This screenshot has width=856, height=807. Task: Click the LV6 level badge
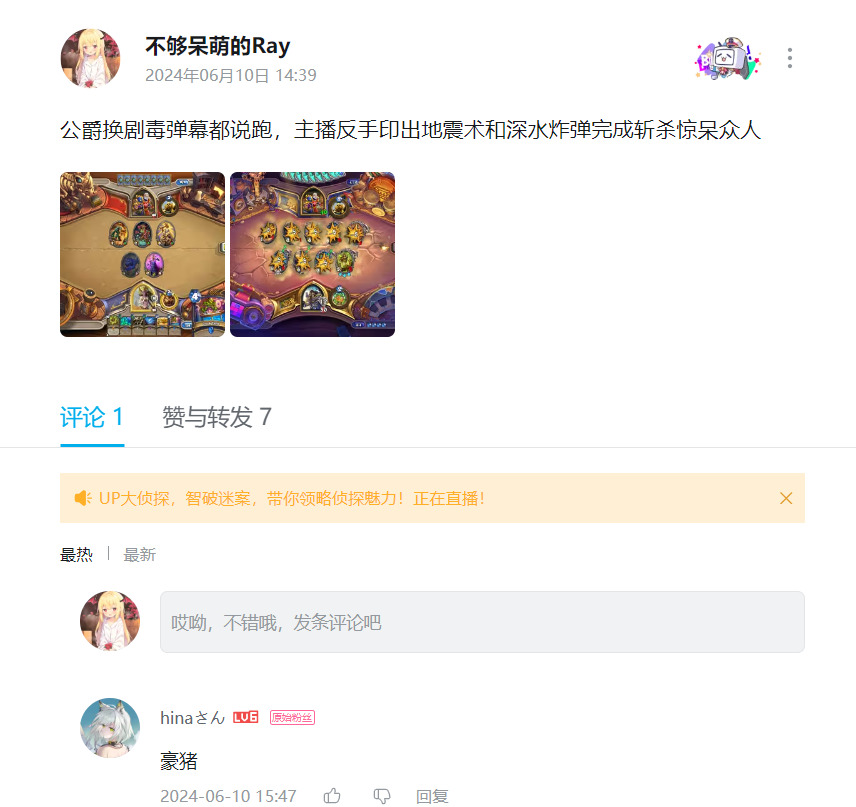click(246, 717)
